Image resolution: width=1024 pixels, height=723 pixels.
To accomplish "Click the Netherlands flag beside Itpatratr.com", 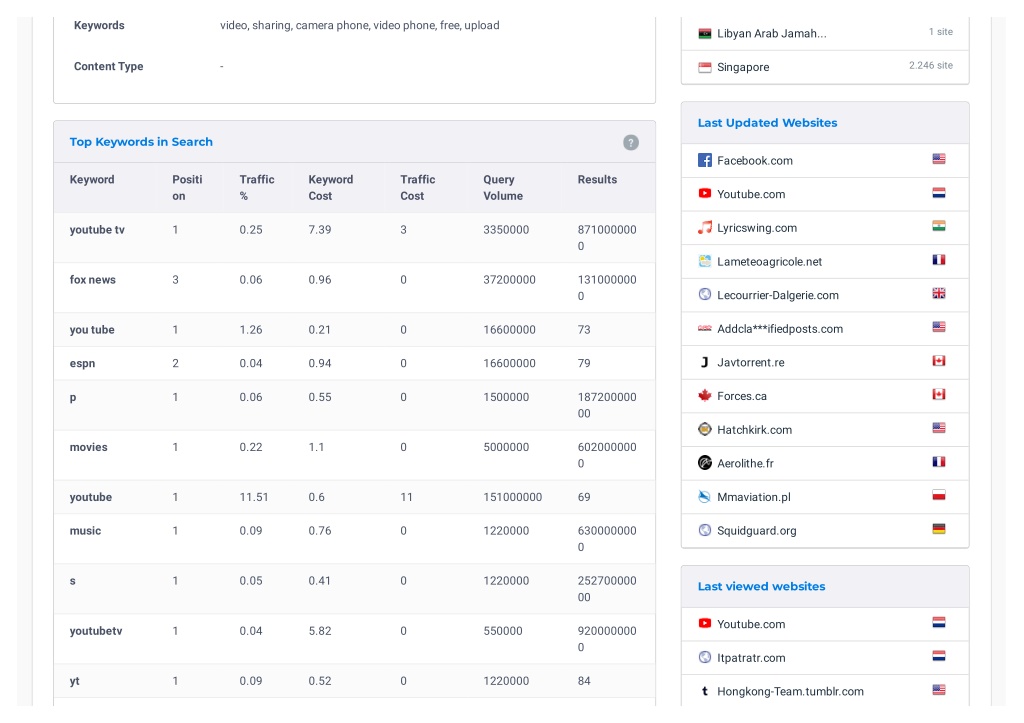I will click(x=938, y=656).
